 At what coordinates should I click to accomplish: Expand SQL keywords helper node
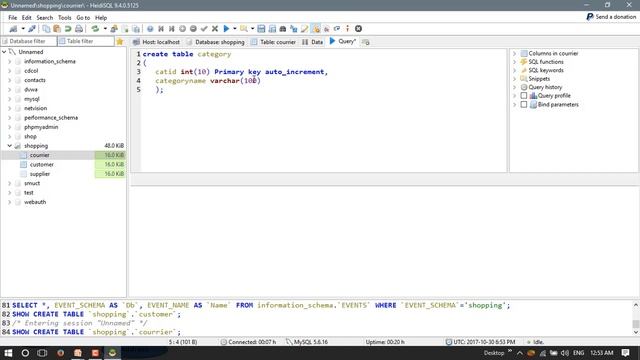tap(514, 71)
